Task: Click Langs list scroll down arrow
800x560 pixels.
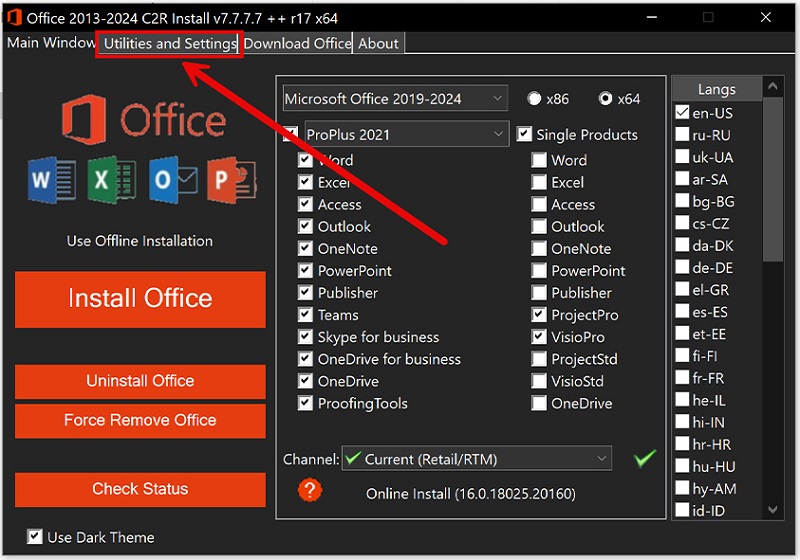Action: point(772,510)
